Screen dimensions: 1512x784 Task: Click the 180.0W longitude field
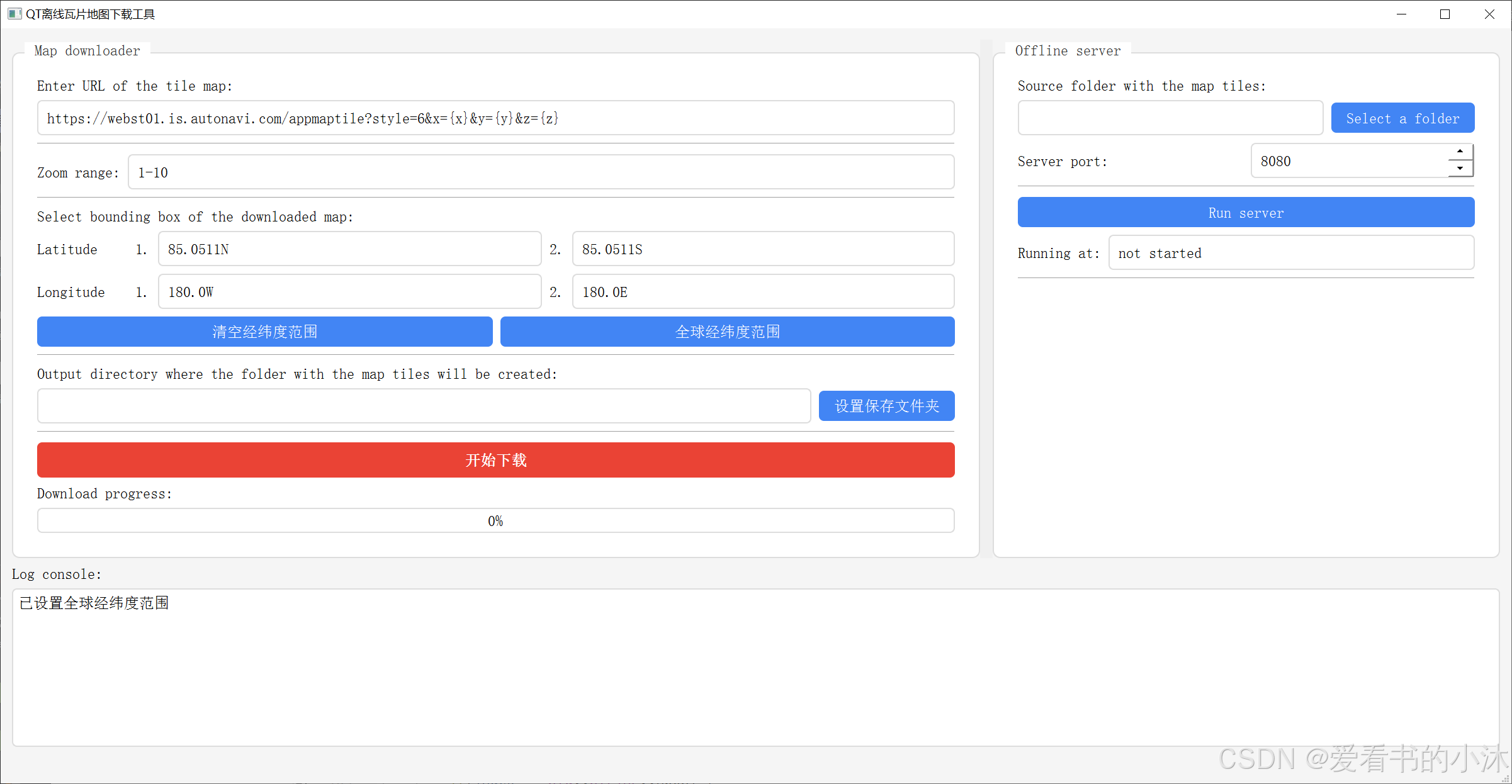point(349,292)
